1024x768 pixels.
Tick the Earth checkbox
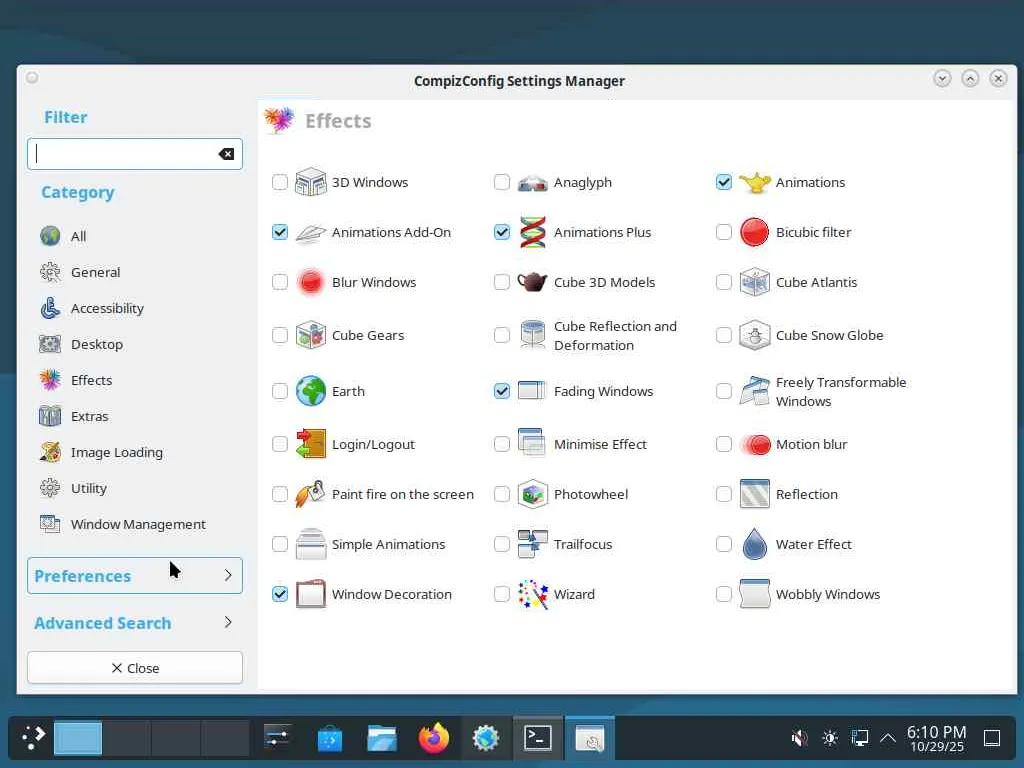[x=280, y=391]
